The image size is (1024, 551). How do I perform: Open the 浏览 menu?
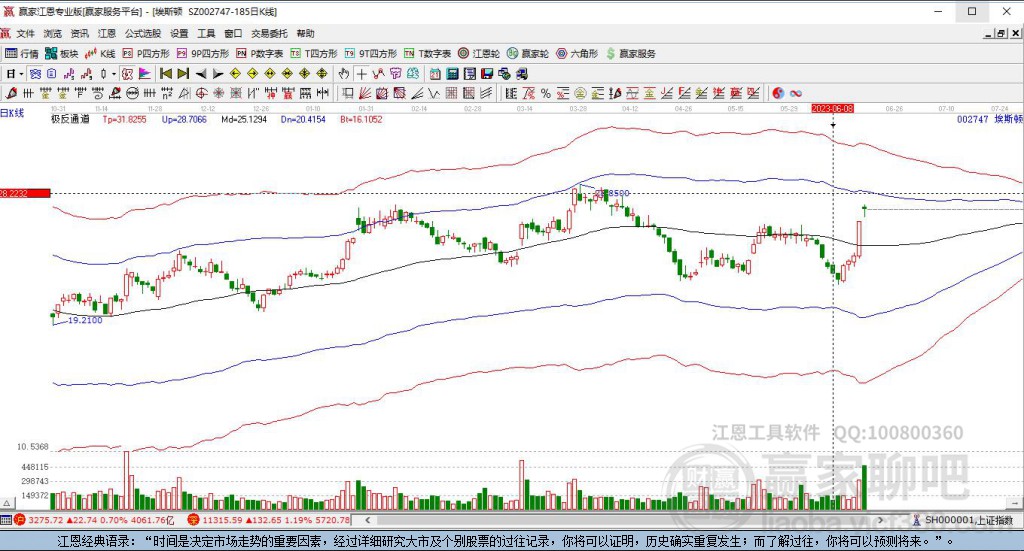pyautogui.click(x=52, y=33)
